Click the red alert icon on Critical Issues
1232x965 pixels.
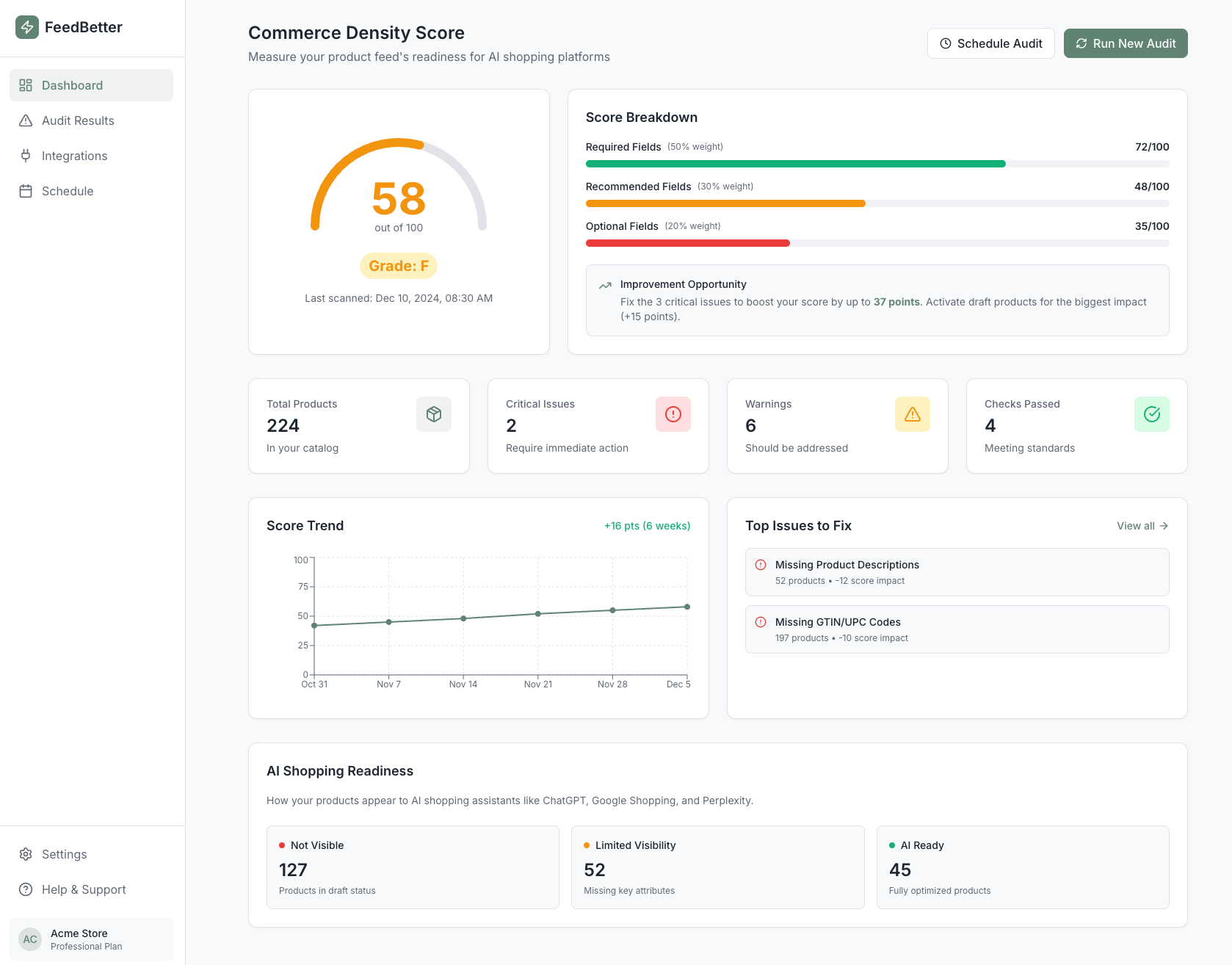[x=673, y=413]
